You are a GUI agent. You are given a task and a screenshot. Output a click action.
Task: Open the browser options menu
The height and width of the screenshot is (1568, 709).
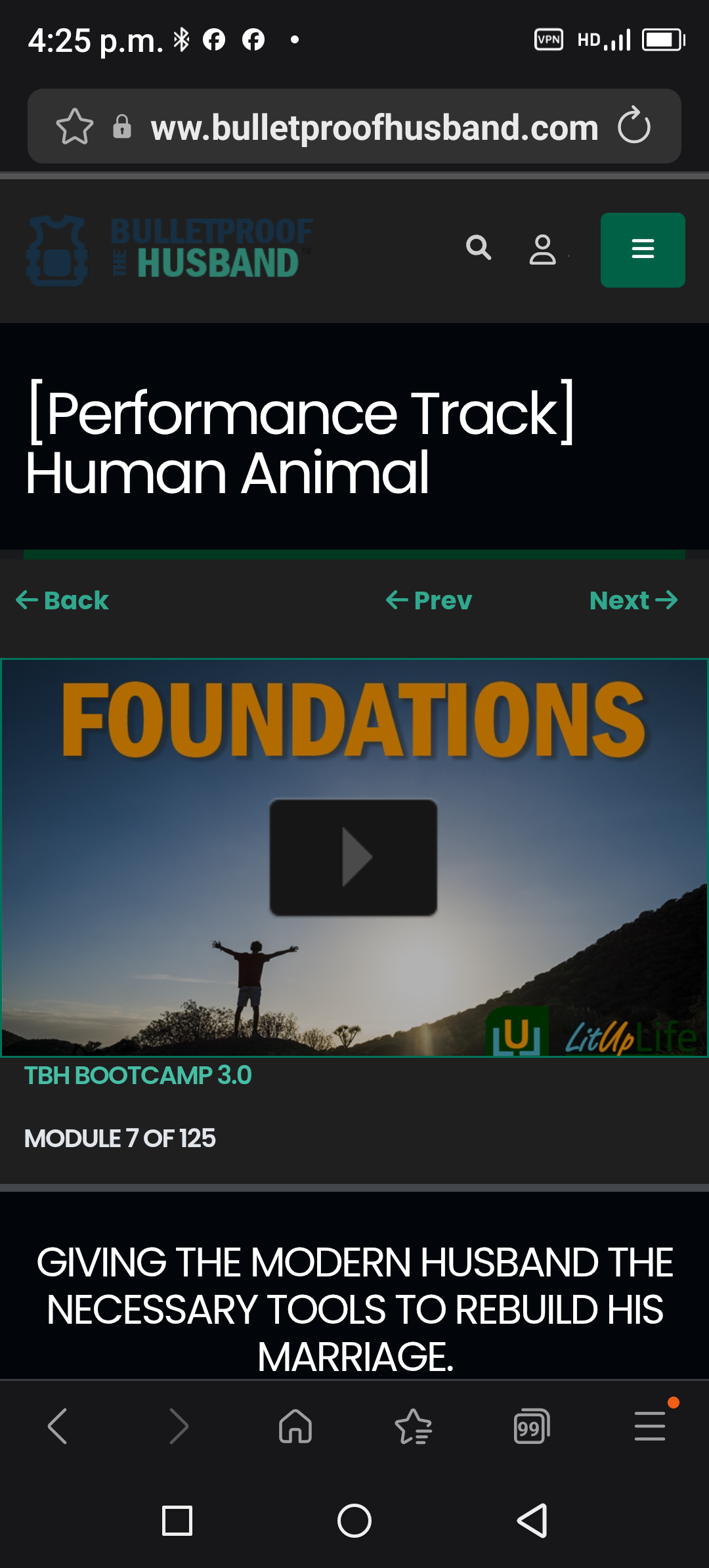tap(650, 1426)
